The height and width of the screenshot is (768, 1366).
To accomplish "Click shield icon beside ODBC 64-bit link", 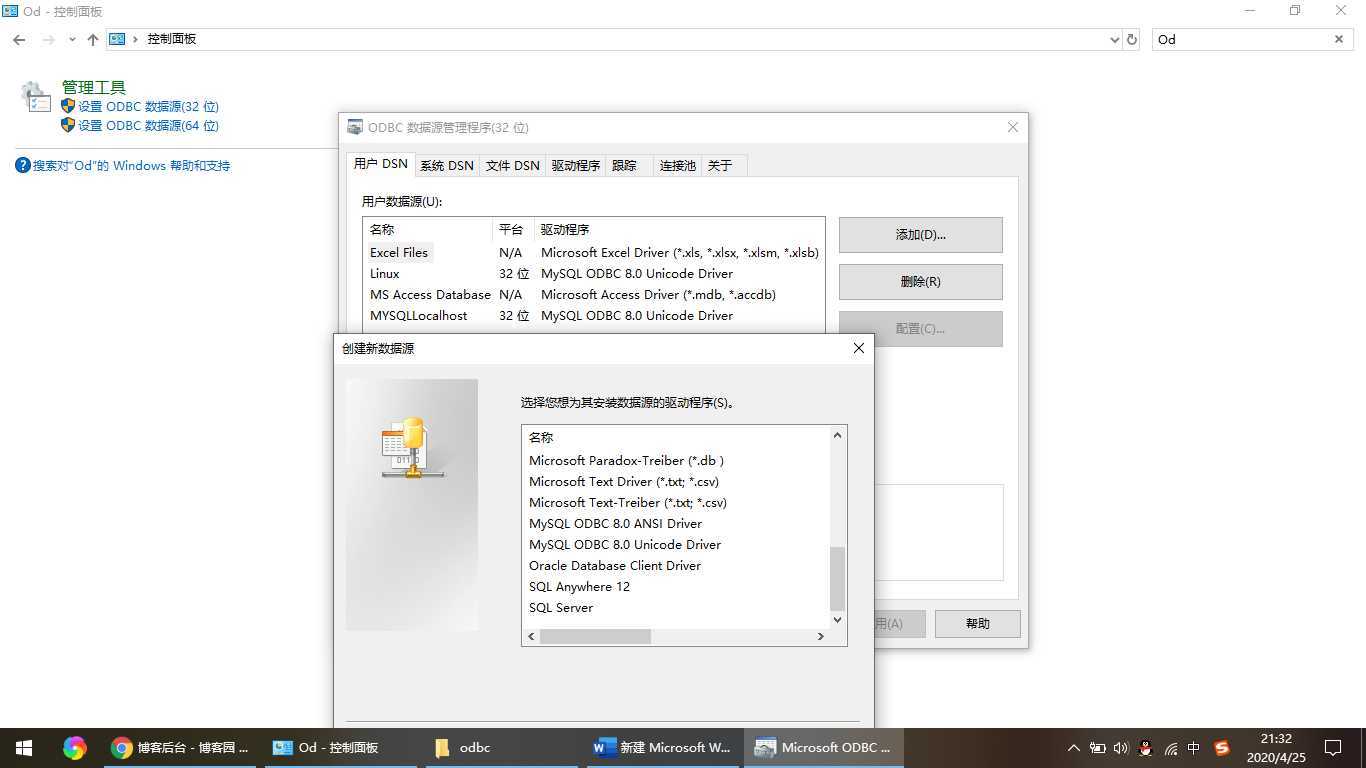I will (x=68, y=125).
